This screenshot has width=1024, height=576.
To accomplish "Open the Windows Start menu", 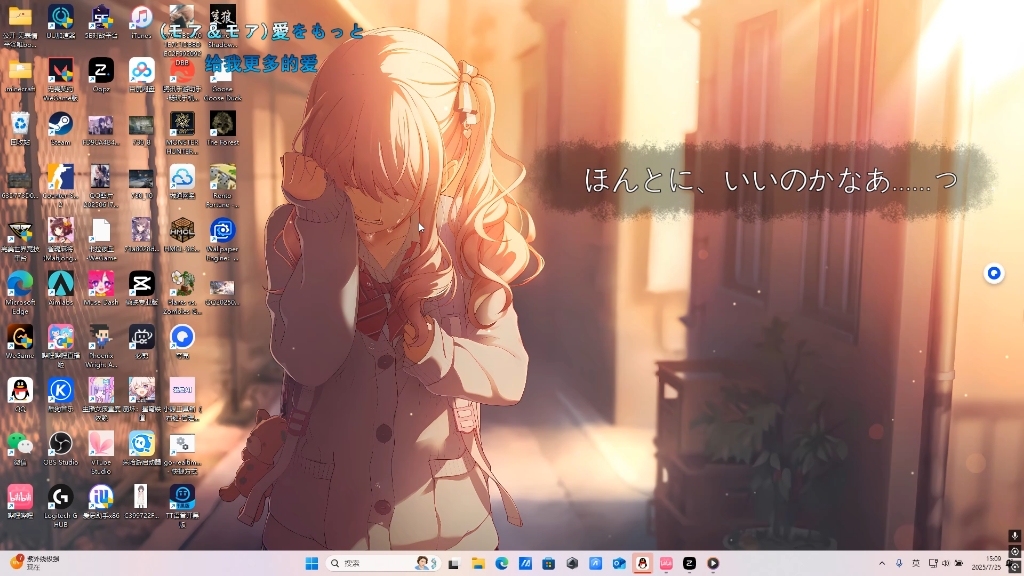I will point(312,563).
